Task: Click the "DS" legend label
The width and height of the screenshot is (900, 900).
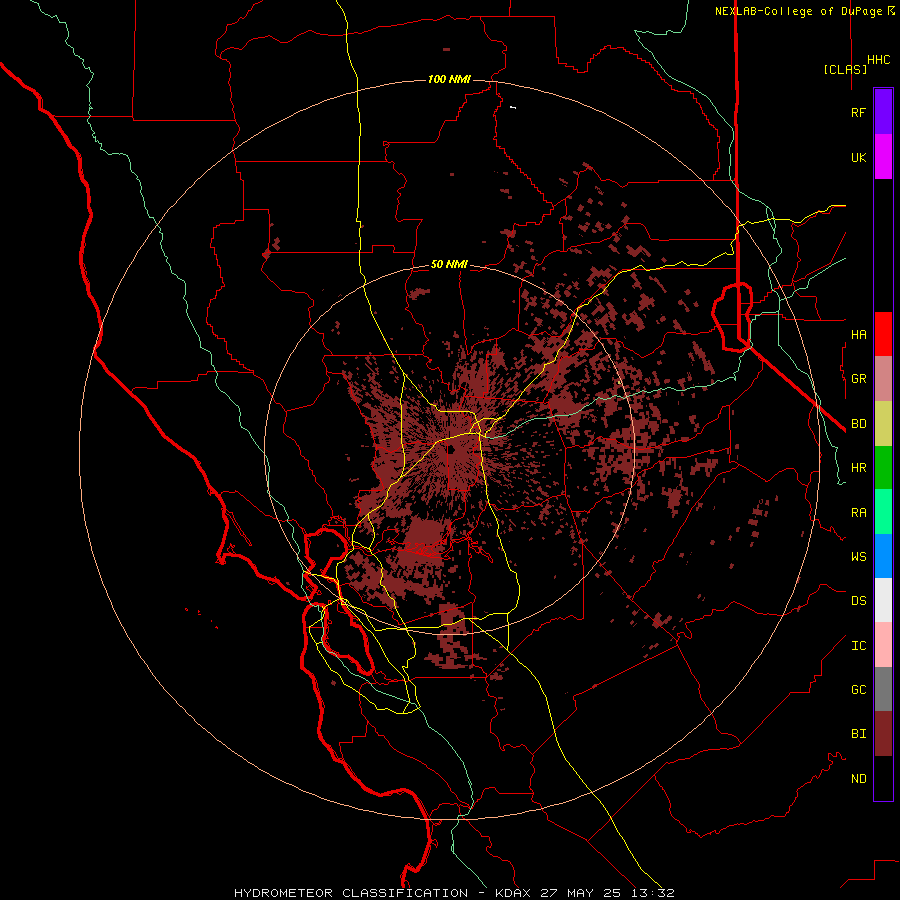Action: coord(858,601)
